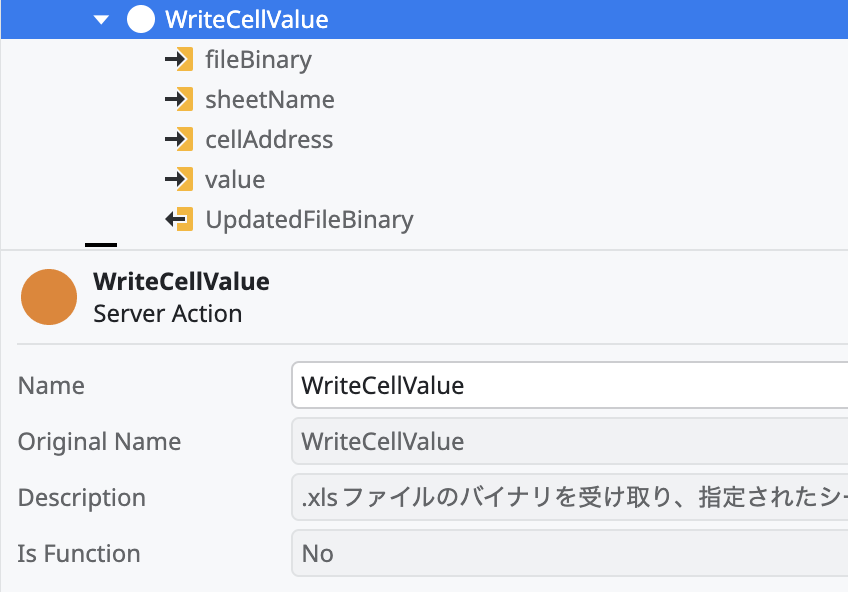The image size is (848, 592).
Task: Select the sheetName tree item
Action: 269,99
